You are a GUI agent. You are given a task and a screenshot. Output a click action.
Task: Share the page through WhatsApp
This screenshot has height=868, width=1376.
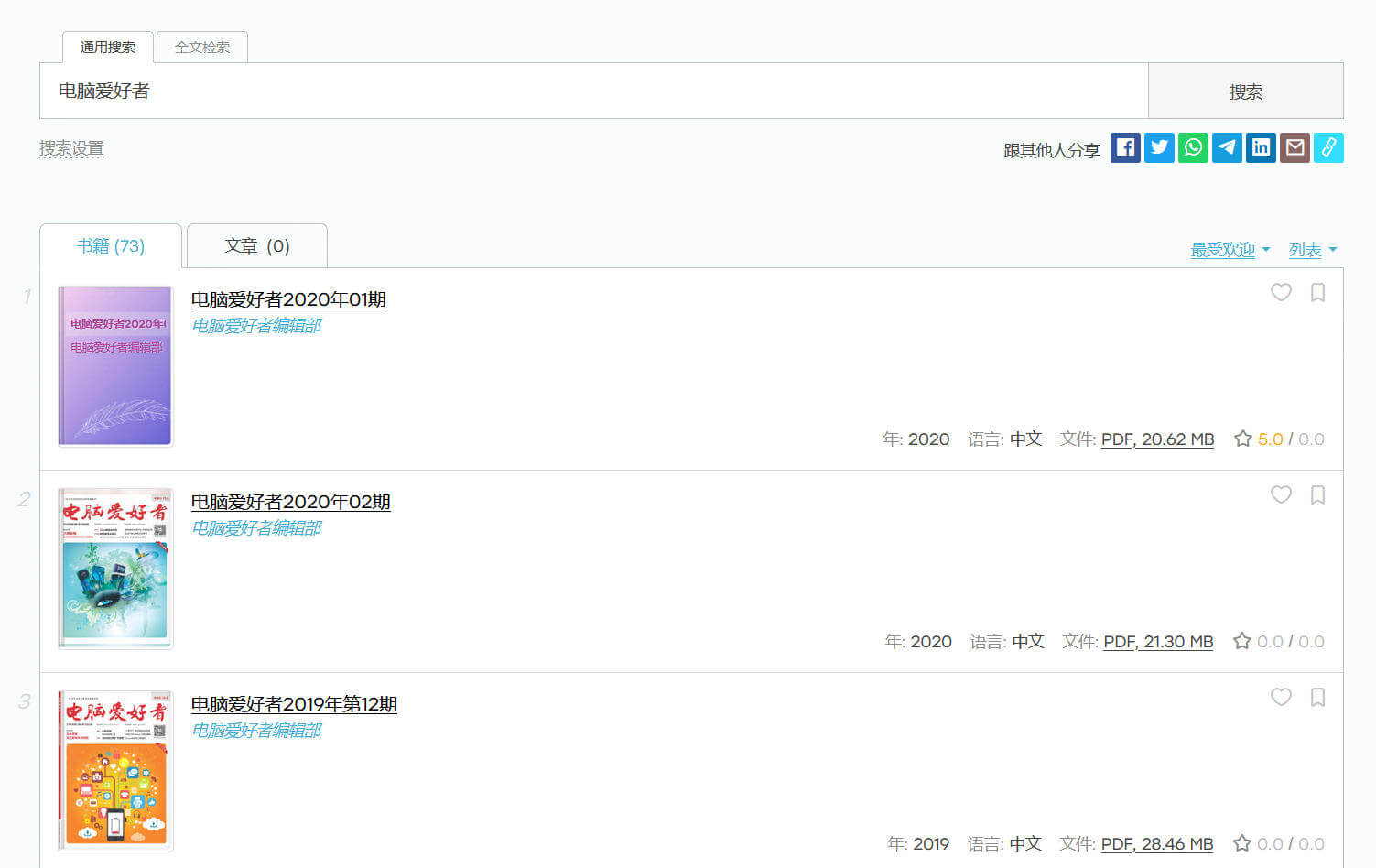(x=1193, y=147)
